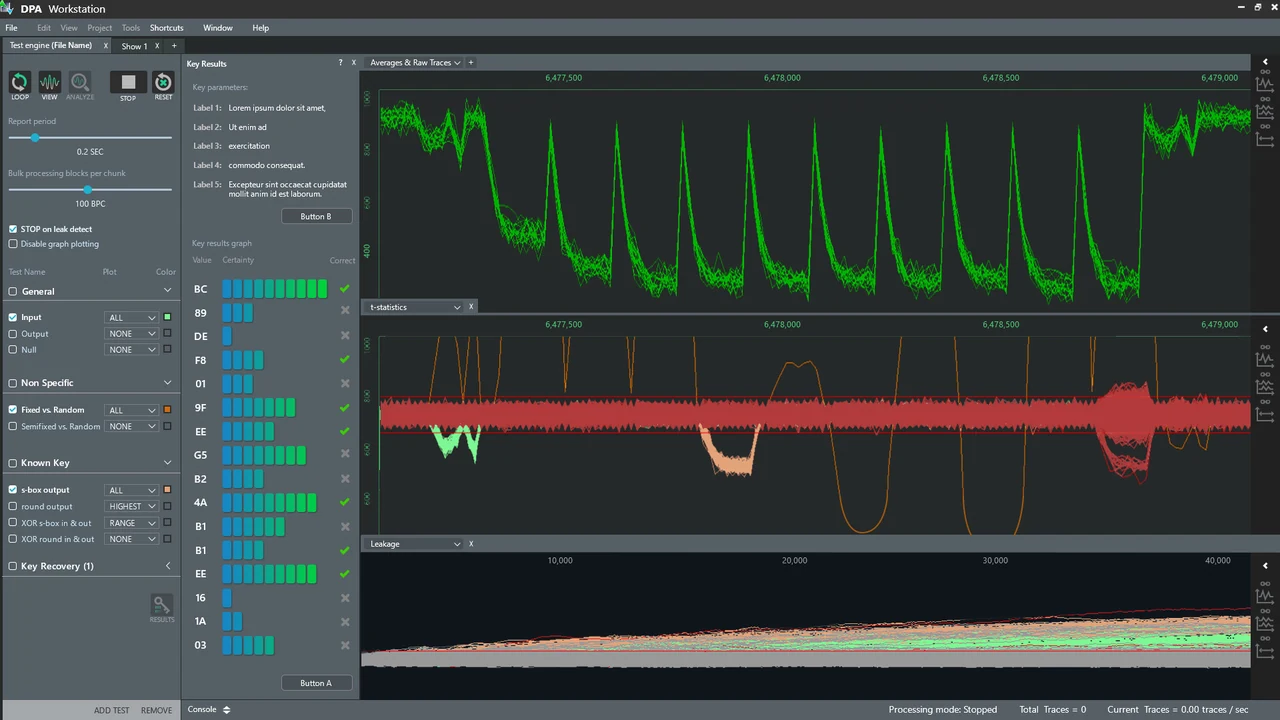Click multi-trace chart icon beside Leakage graph

(x=1265, y=622)
